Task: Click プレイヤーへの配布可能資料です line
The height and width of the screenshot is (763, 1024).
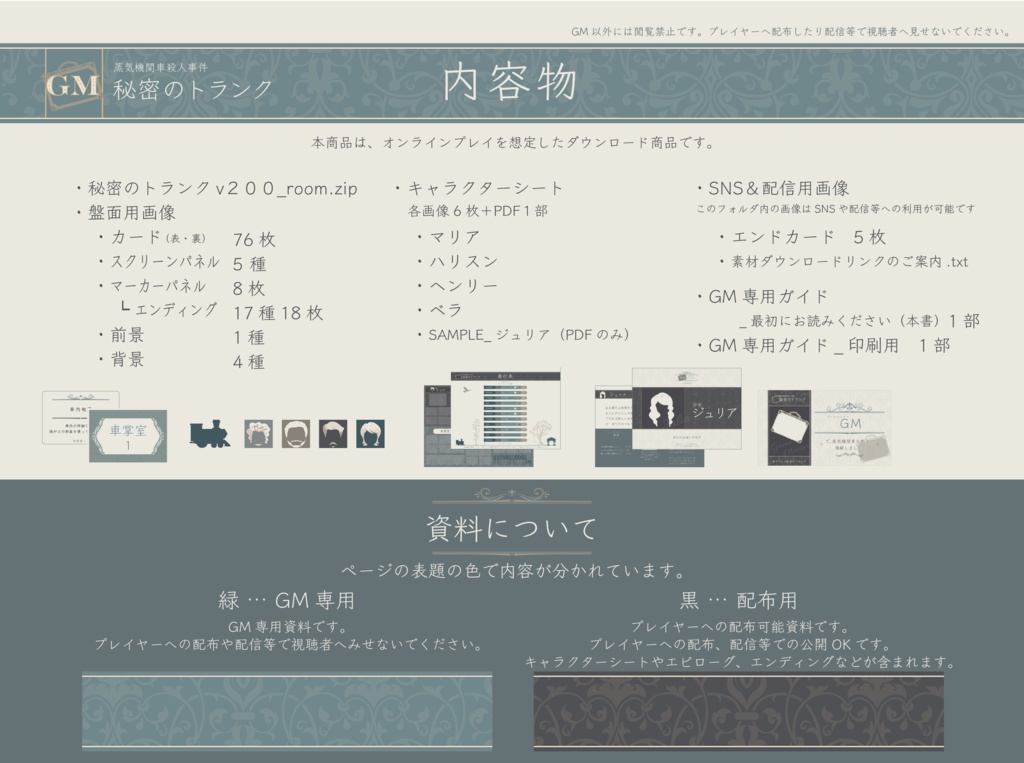Action: [739, 626]
